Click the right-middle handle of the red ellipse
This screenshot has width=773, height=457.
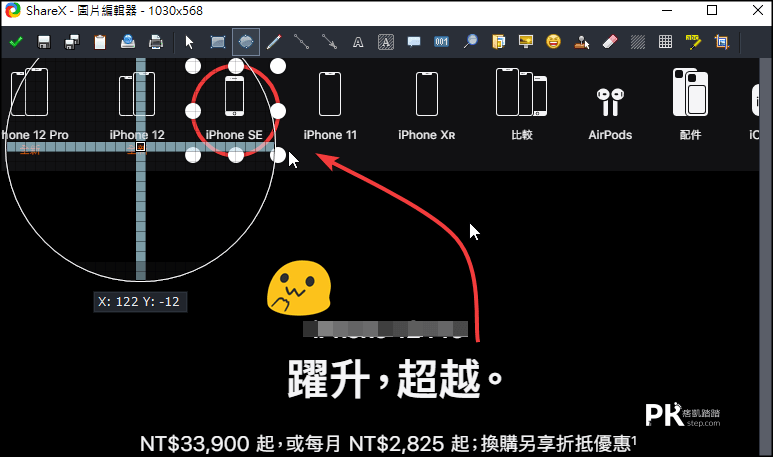click(278, 111)
